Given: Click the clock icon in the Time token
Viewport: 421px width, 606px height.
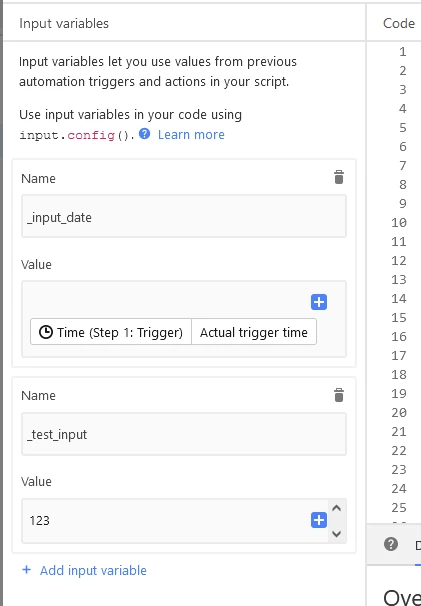Looking at the screenshot, I should (46, 332).
